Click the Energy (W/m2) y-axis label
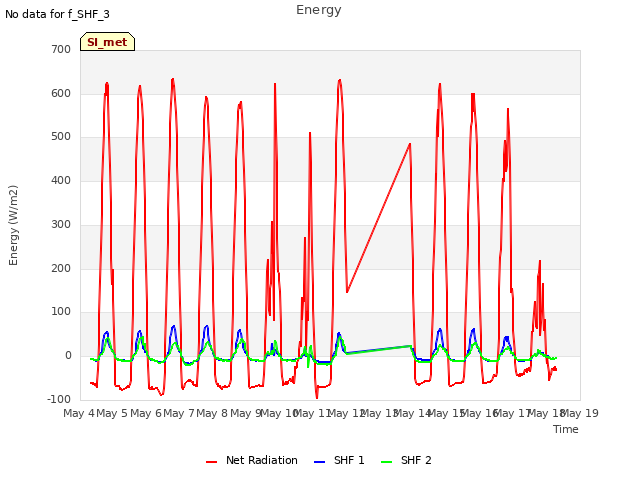 [x=13, y=225]
